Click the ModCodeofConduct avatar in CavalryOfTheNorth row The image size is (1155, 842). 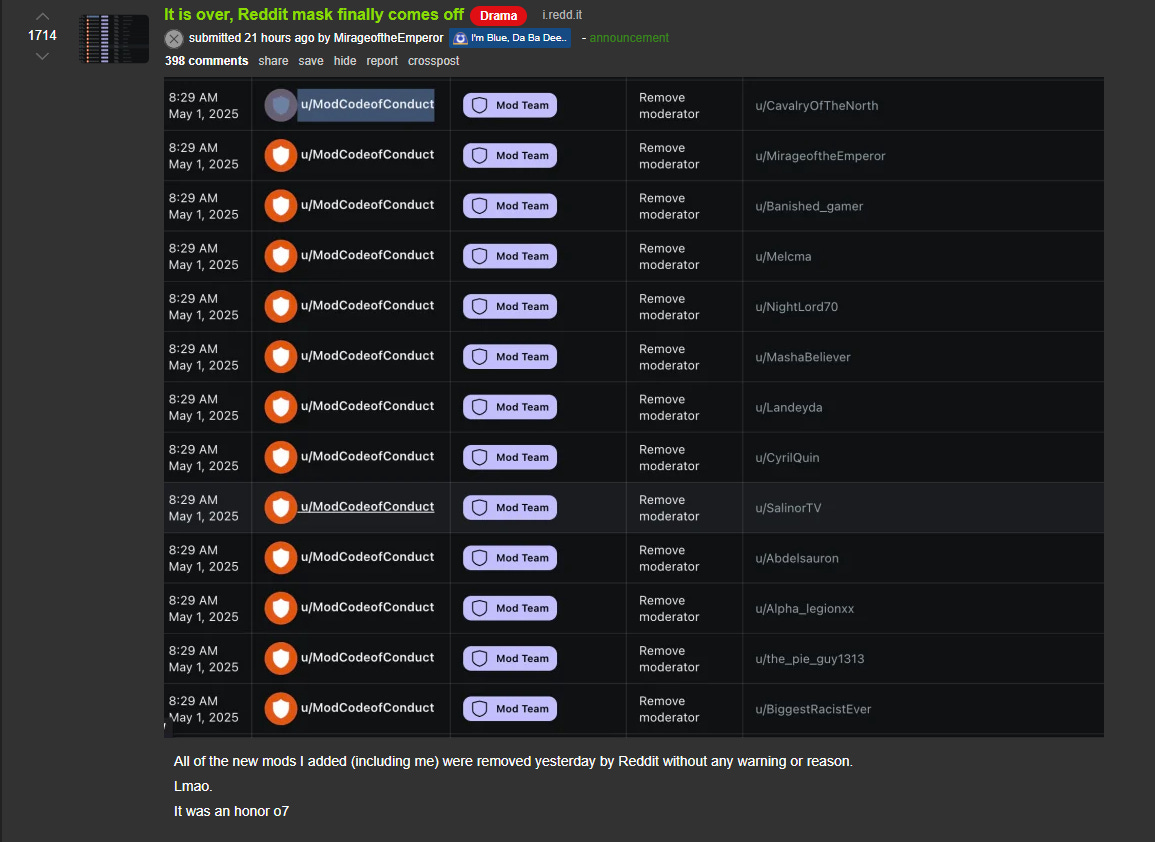tap(281, 105)
